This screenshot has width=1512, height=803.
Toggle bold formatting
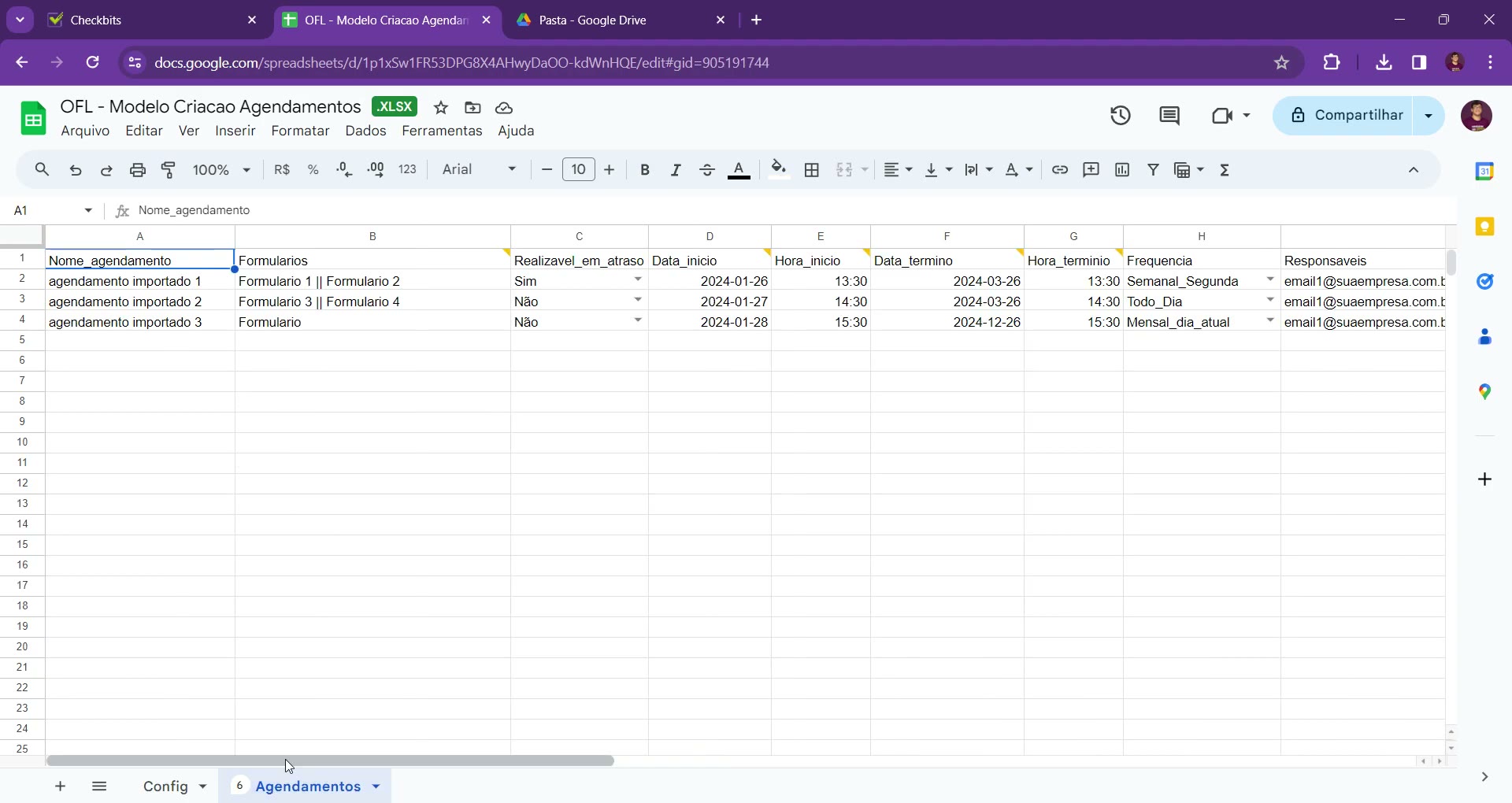645,170
